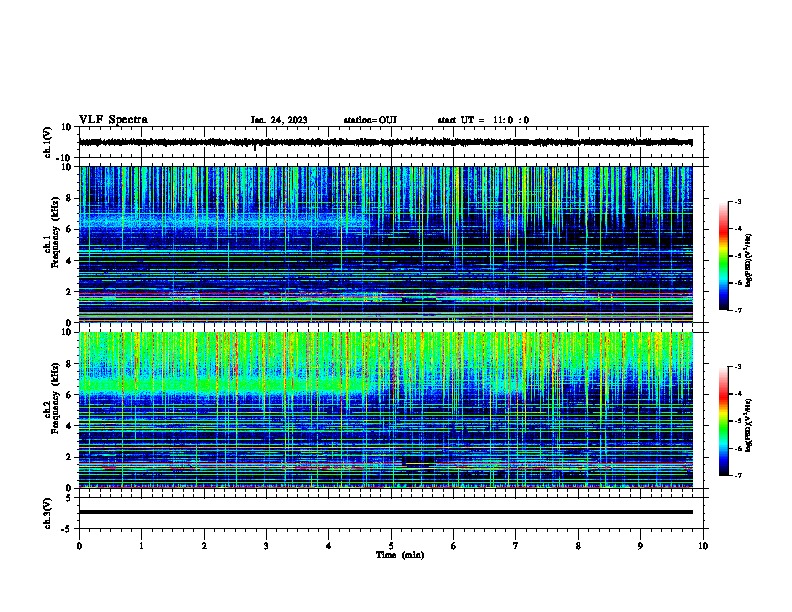Click time axis tick label '1'
The height and width of the screenshot is (612, 792).
click(141, 546)
